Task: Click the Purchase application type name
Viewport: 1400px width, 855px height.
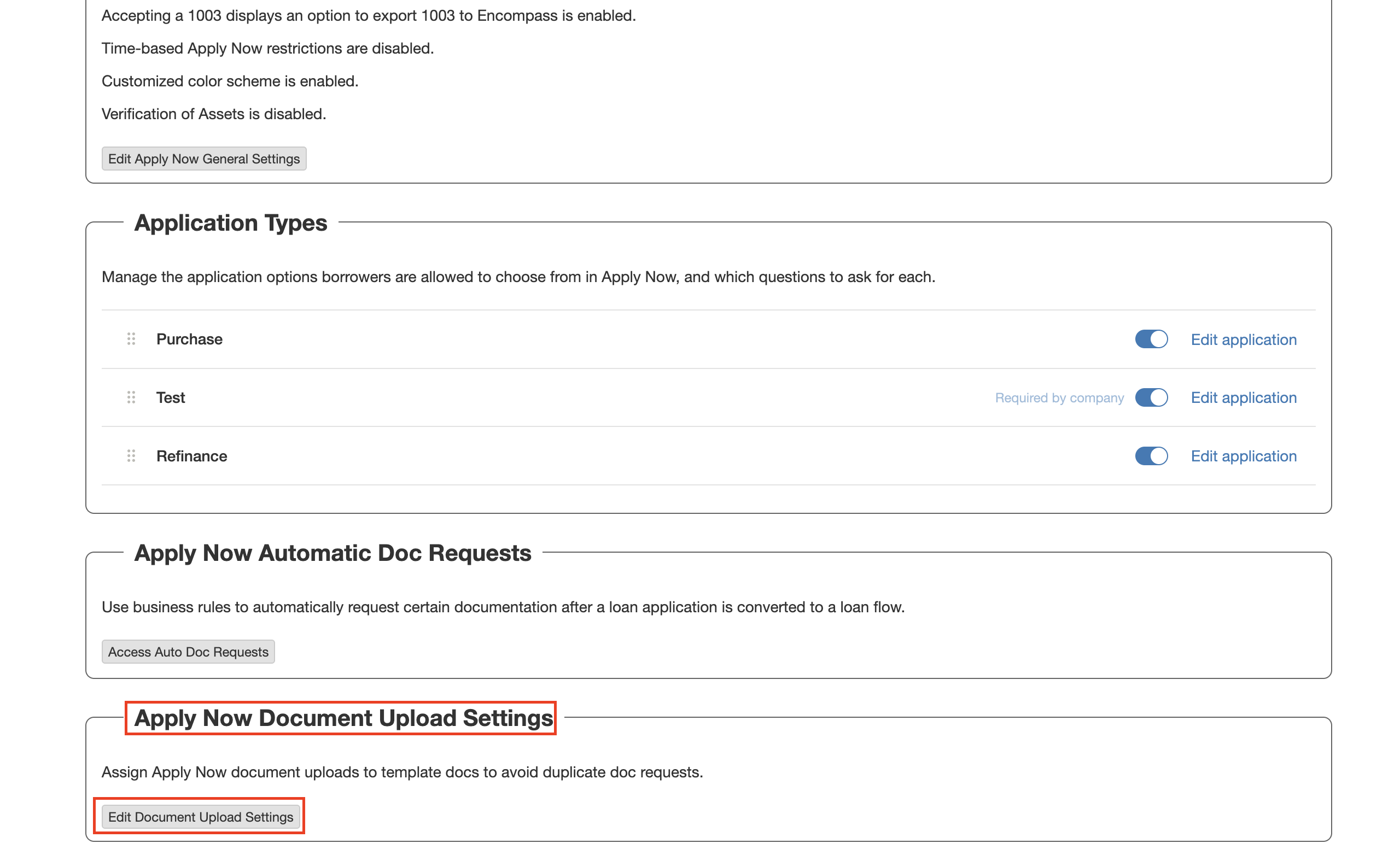Action: tap(189, 339)
